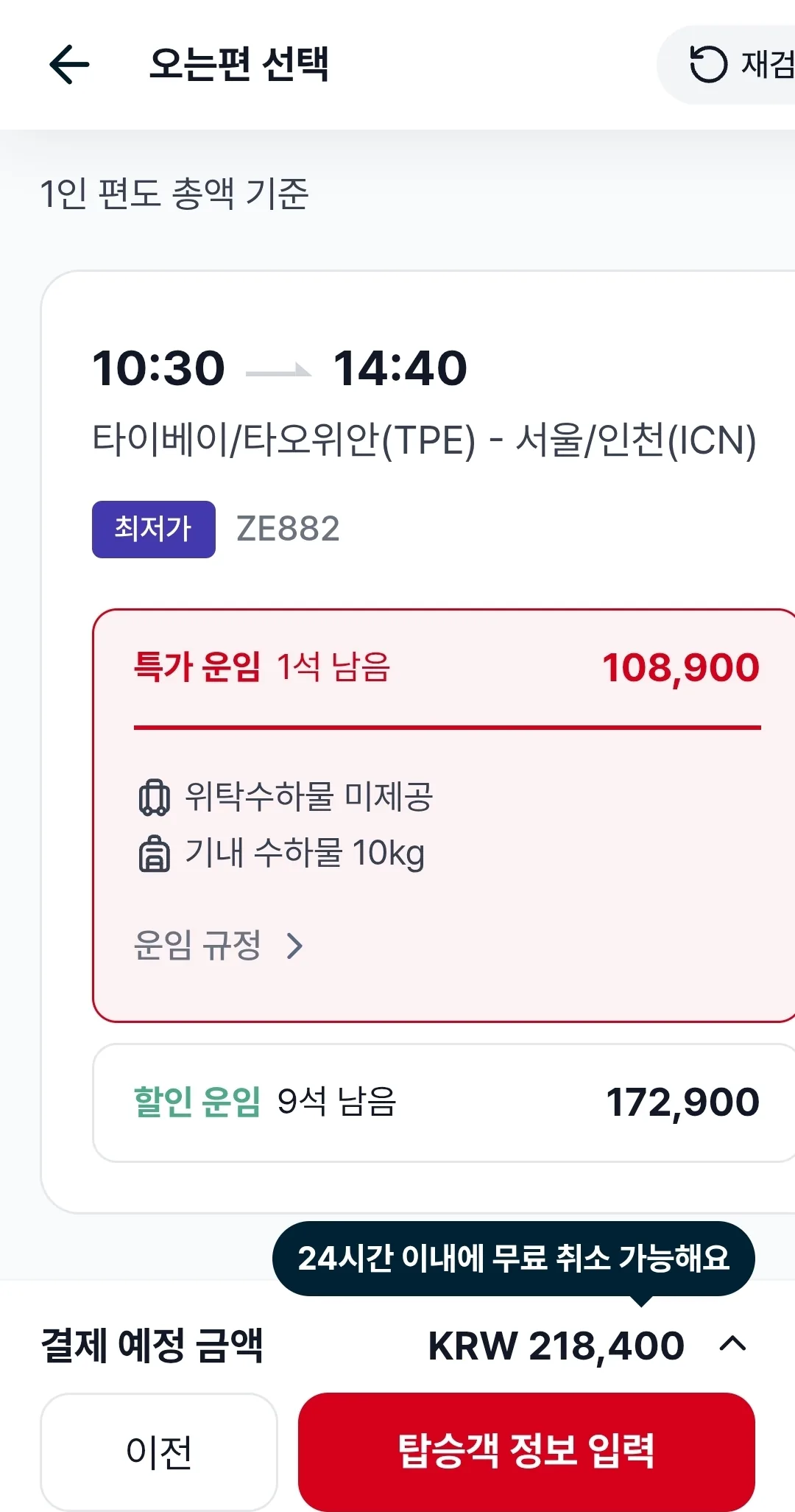Click the 이전 button

coord(159,1451)
